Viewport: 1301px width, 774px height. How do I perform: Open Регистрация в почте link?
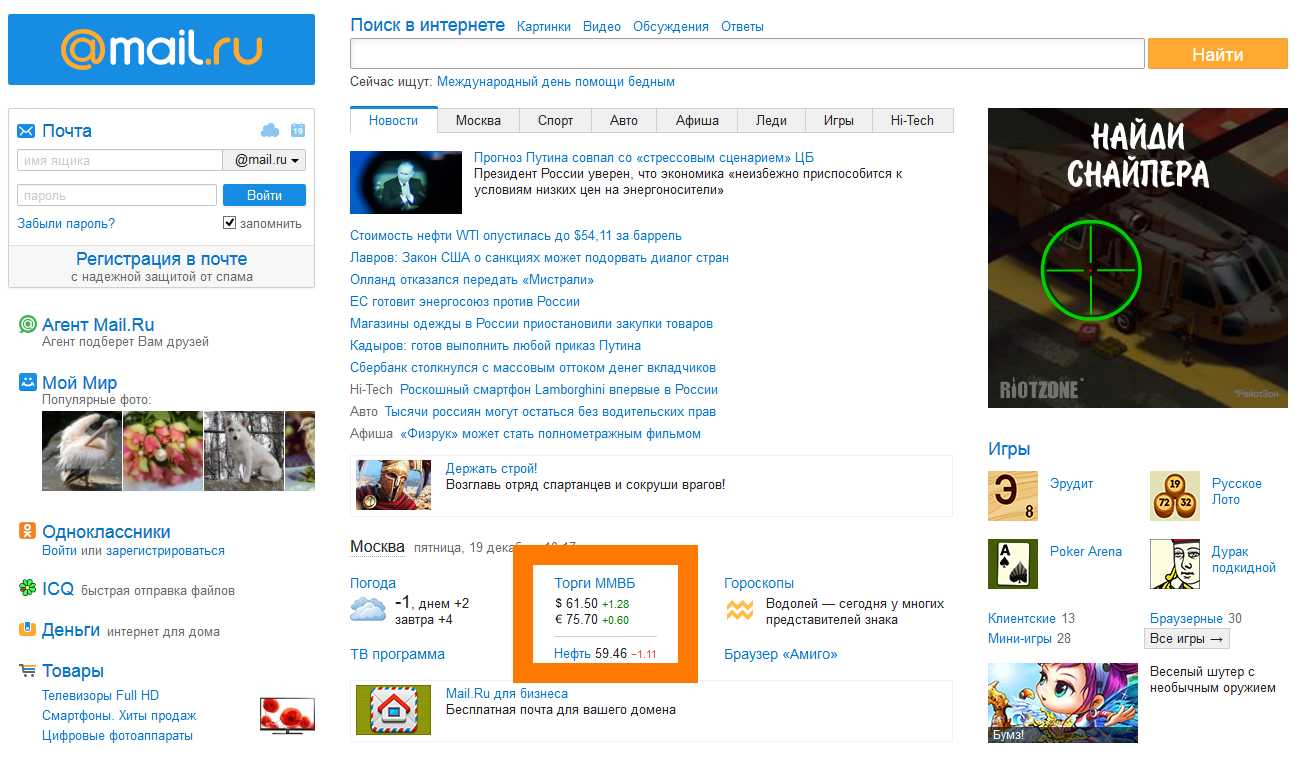click(x=162, y=258)
